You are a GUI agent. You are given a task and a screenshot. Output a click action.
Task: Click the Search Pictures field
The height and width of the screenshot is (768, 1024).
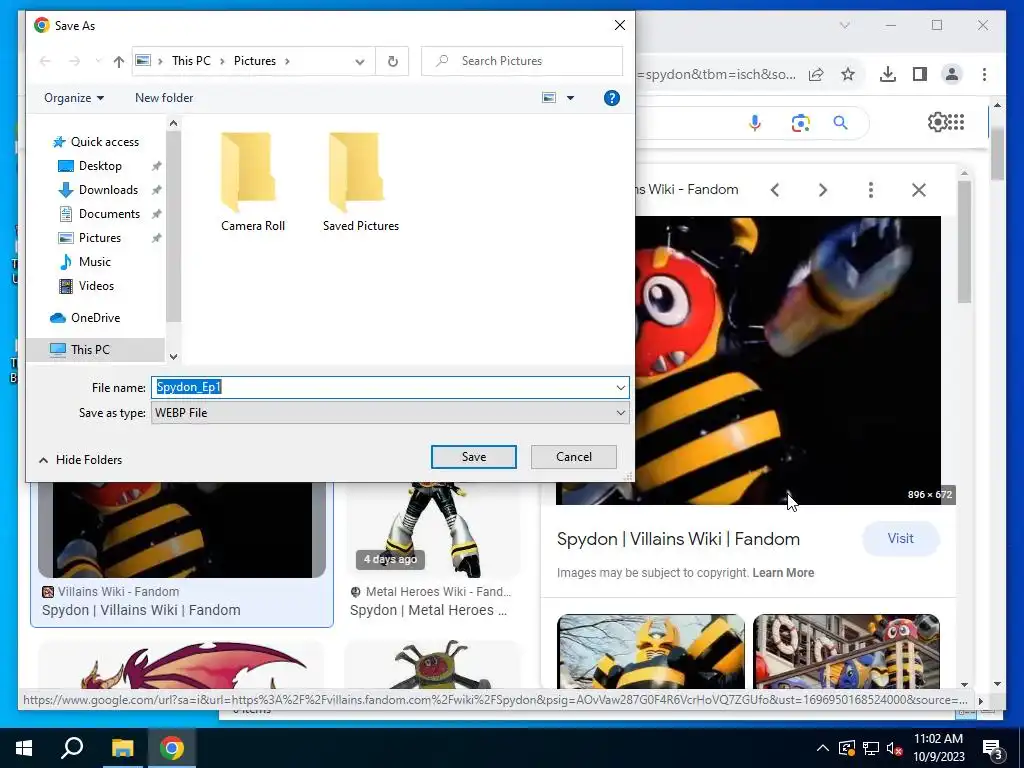522,61
